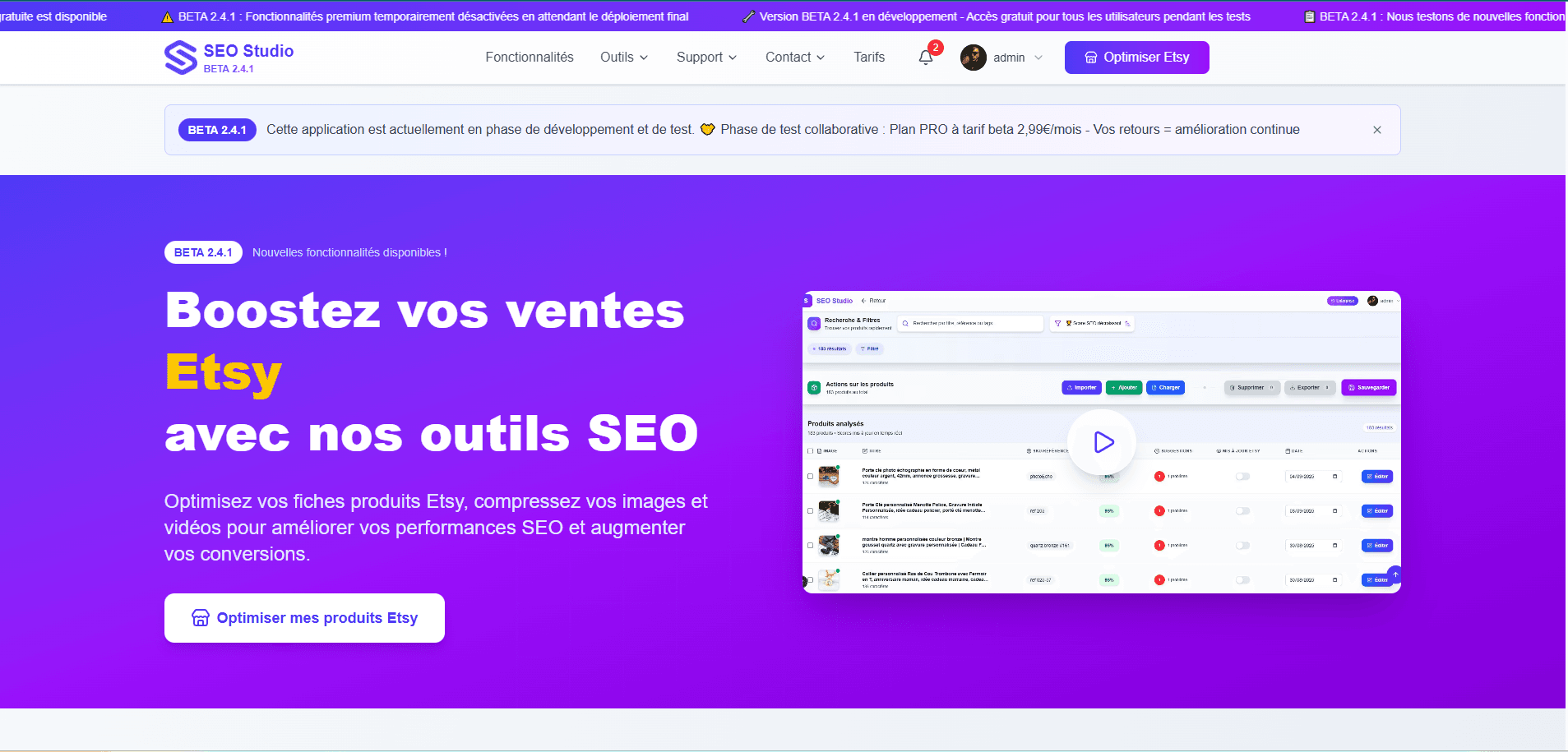
Task: Select the select-all checkbox in the table header
Action: click(809, 450)
